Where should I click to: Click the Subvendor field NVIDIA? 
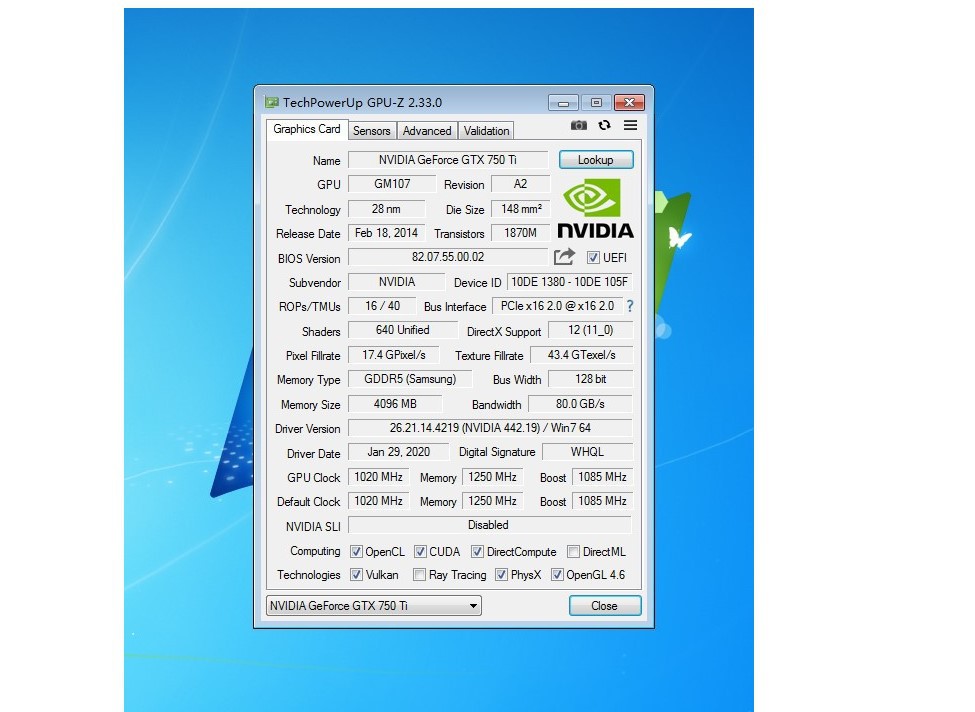(397, 282)
